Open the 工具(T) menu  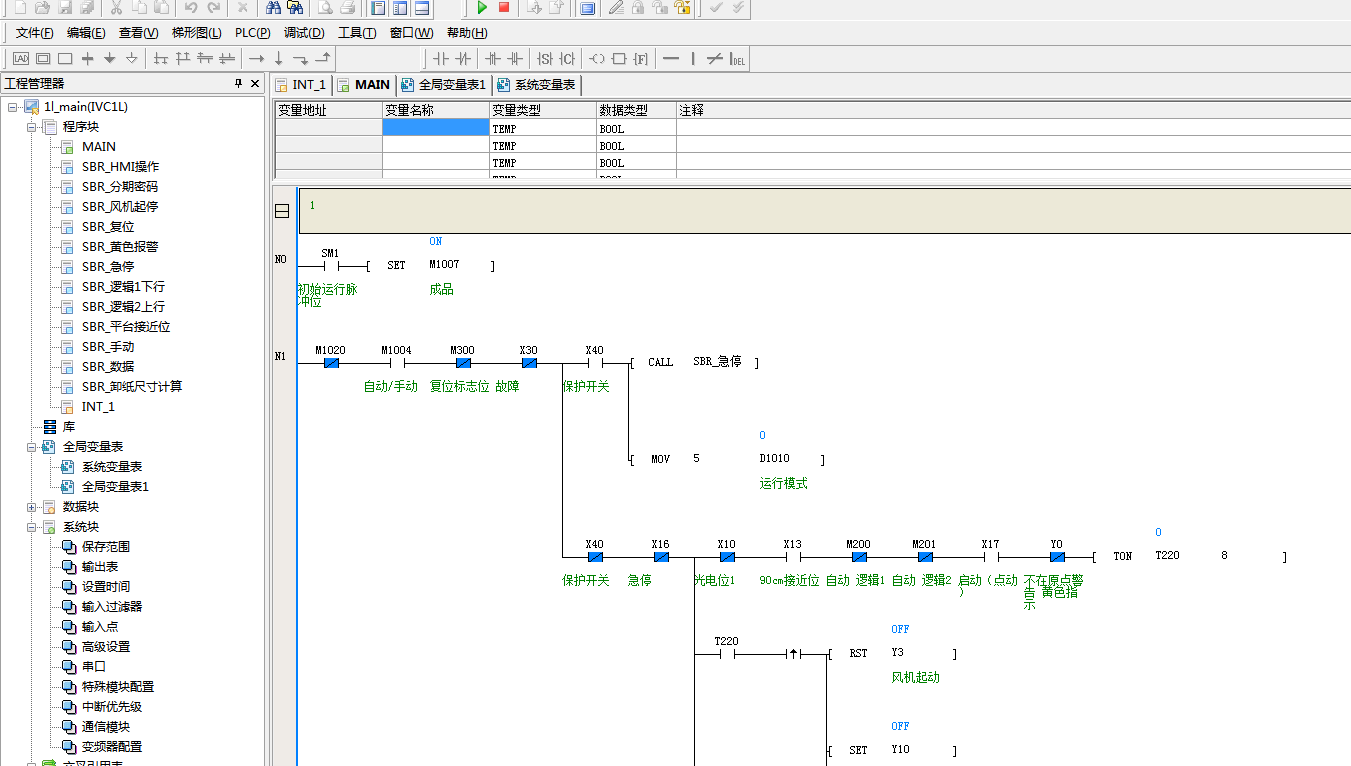(357, 32)
